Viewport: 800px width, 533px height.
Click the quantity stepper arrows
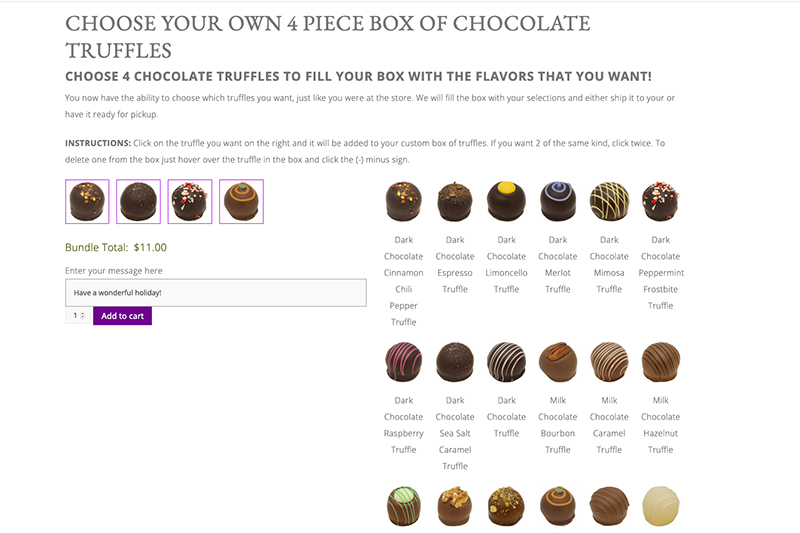tap(83, 316)
